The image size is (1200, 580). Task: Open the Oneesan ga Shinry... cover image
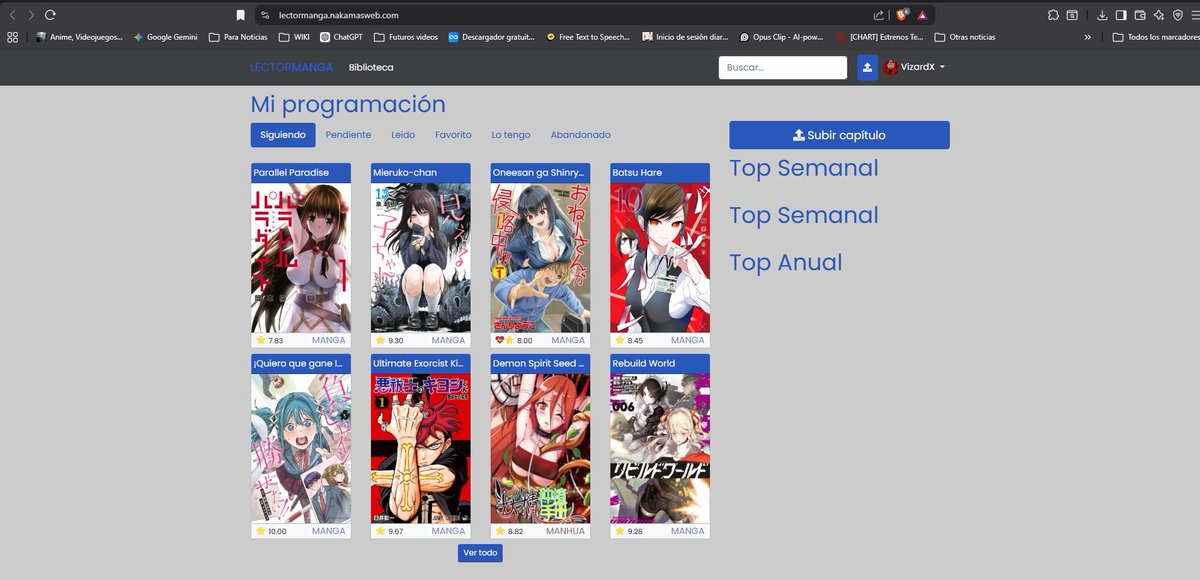[540, 258]
